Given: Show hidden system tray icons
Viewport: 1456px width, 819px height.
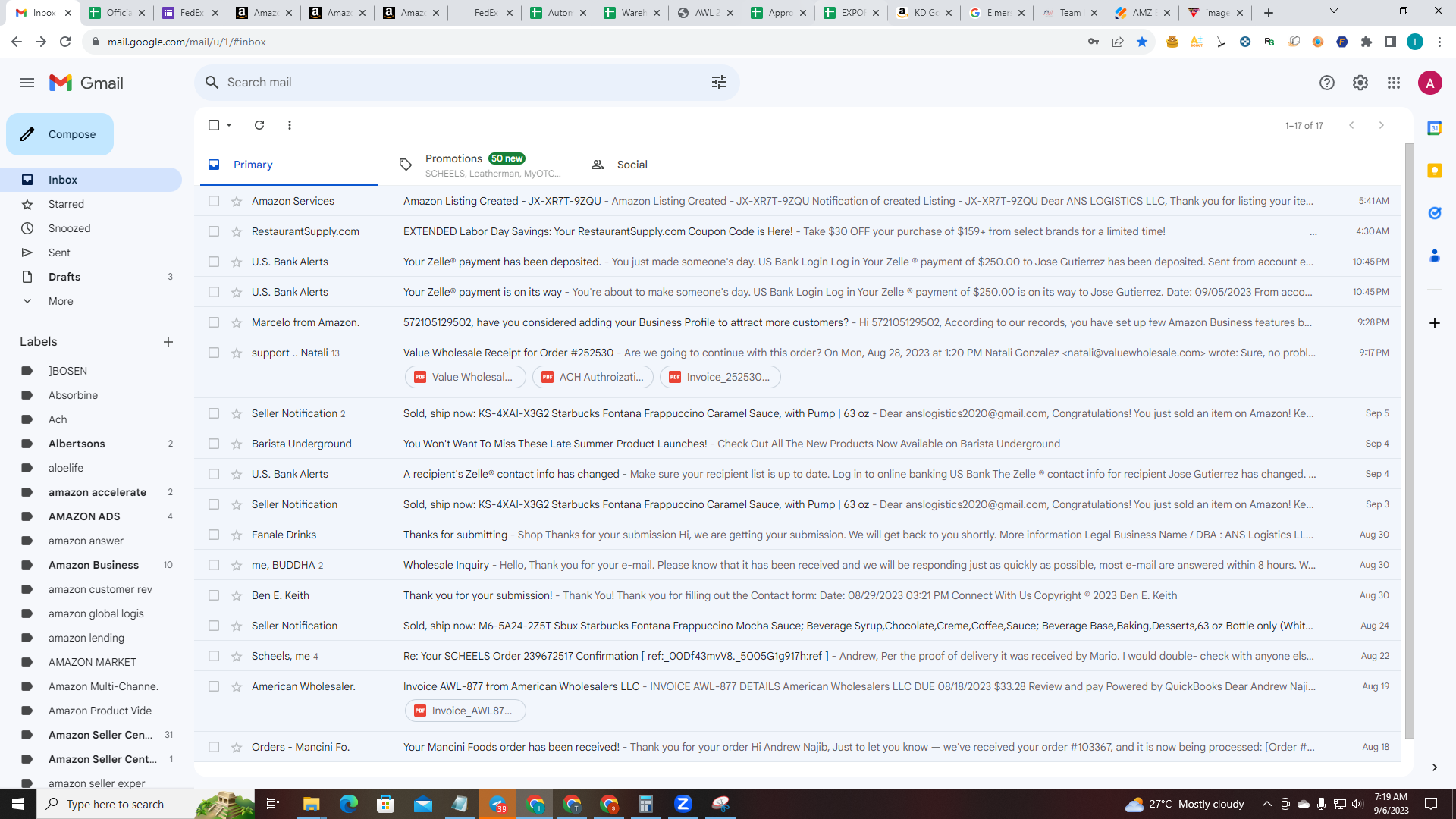Looking at the screenshot, I should tap(1266, 804).
